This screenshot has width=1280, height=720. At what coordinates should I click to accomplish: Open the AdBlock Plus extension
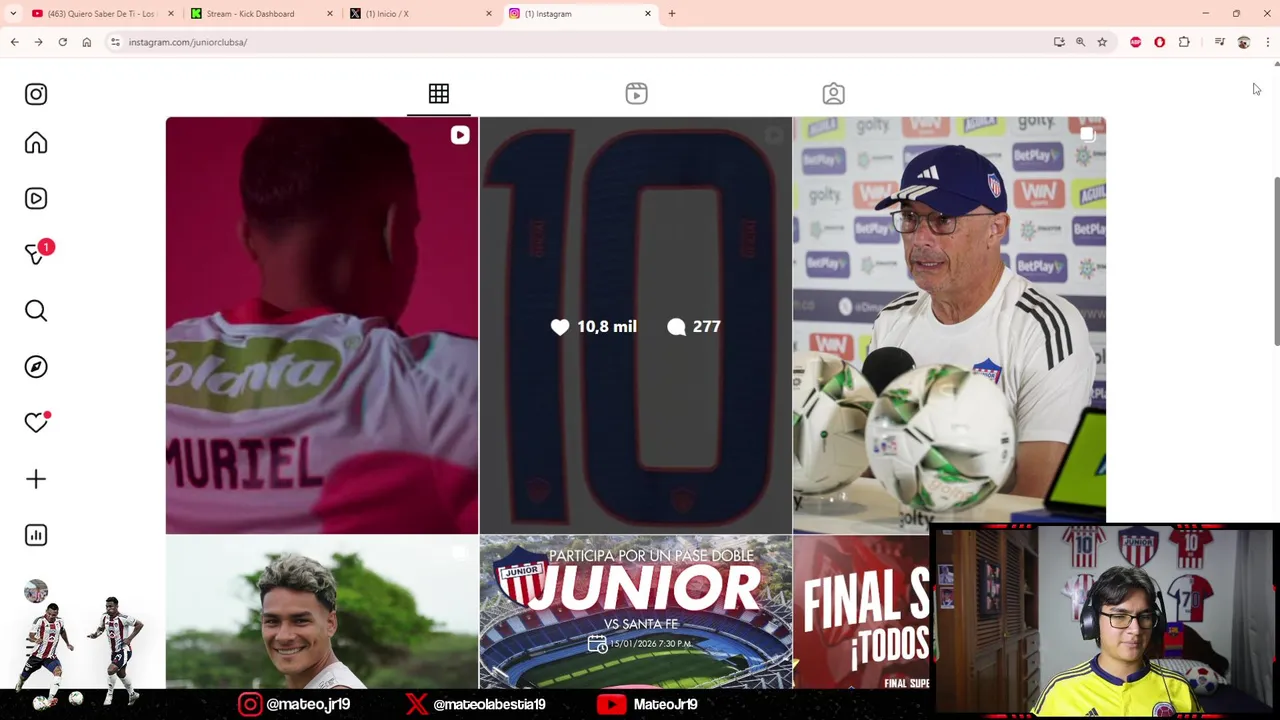pos(1136,42)
